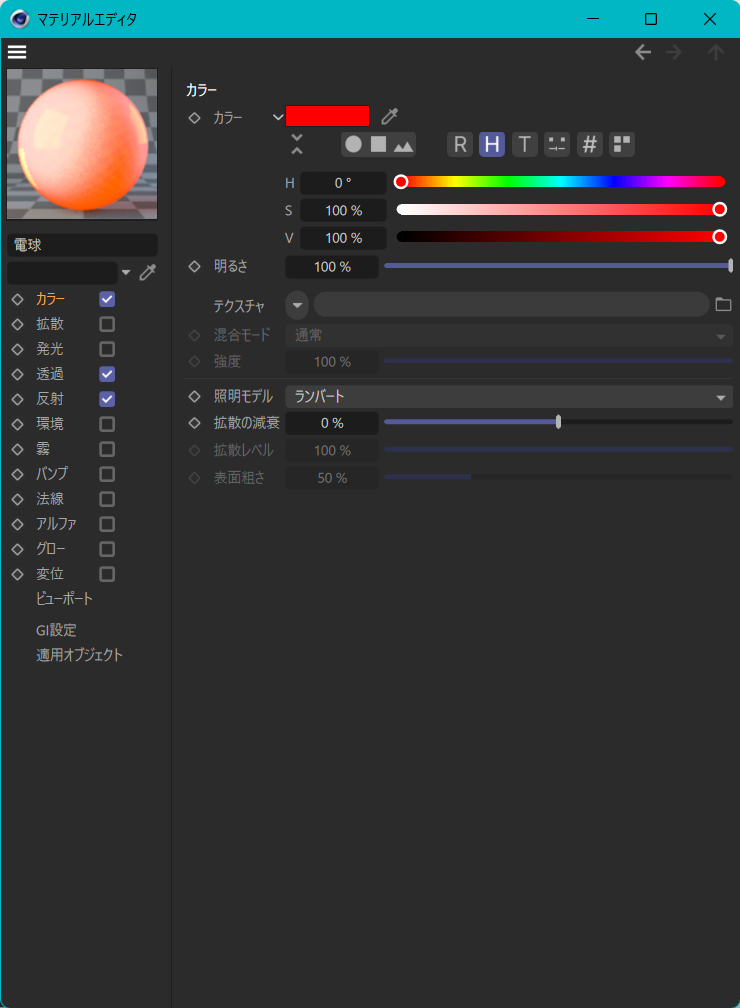The width and height of the screenshot is (740, 1008).
Task: Select the color wheel mode icon
Action: 353,144
